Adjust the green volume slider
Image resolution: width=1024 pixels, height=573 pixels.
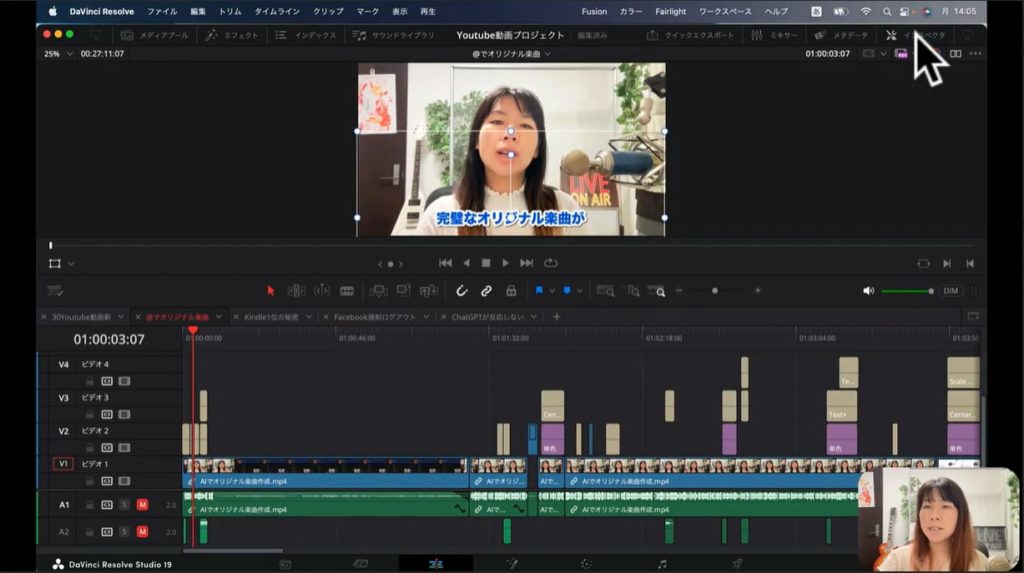click(906, 291)
